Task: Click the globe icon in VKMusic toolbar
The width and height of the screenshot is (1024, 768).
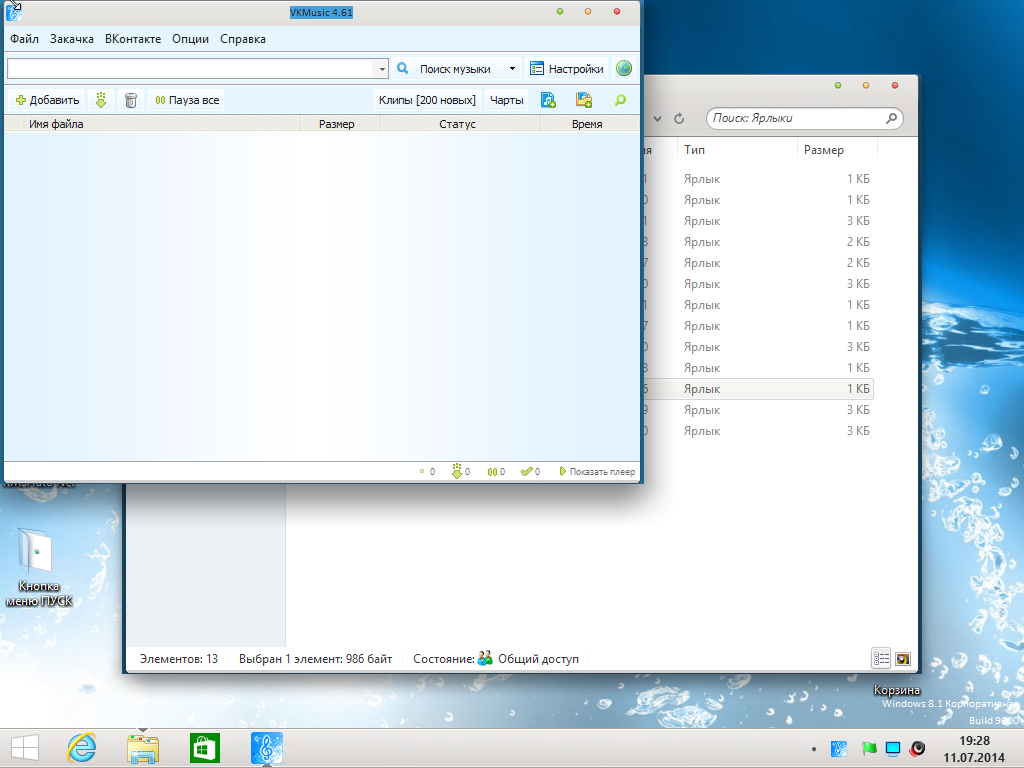Action: coord(624,68)
